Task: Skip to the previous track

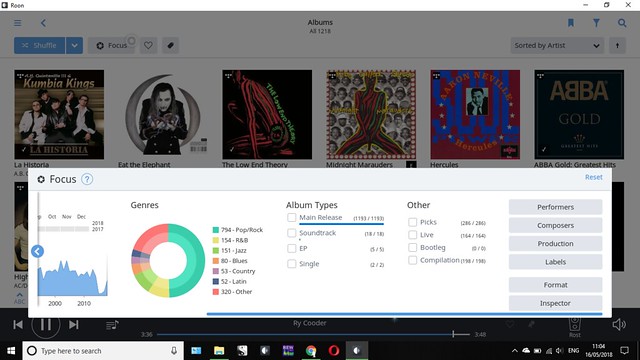Action: [x=18, y=325]
